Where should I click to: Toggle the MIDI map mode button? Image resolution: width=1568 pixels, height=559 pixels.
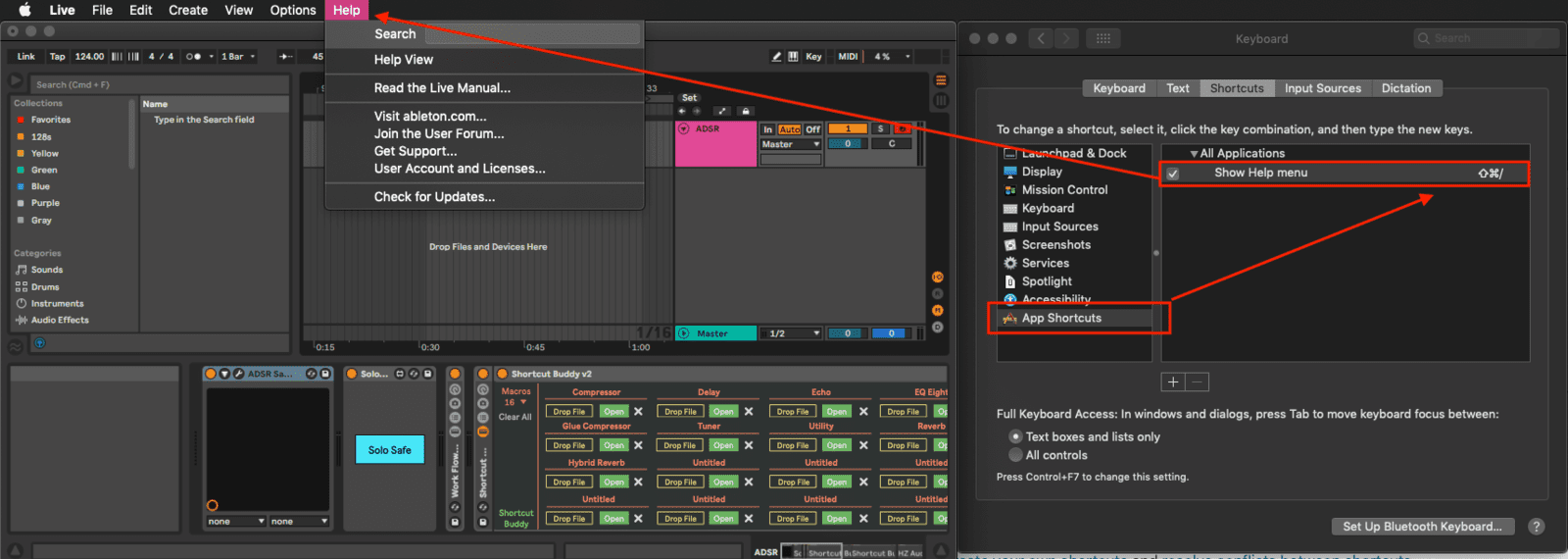pyautogui.click(x=848, y=57)
